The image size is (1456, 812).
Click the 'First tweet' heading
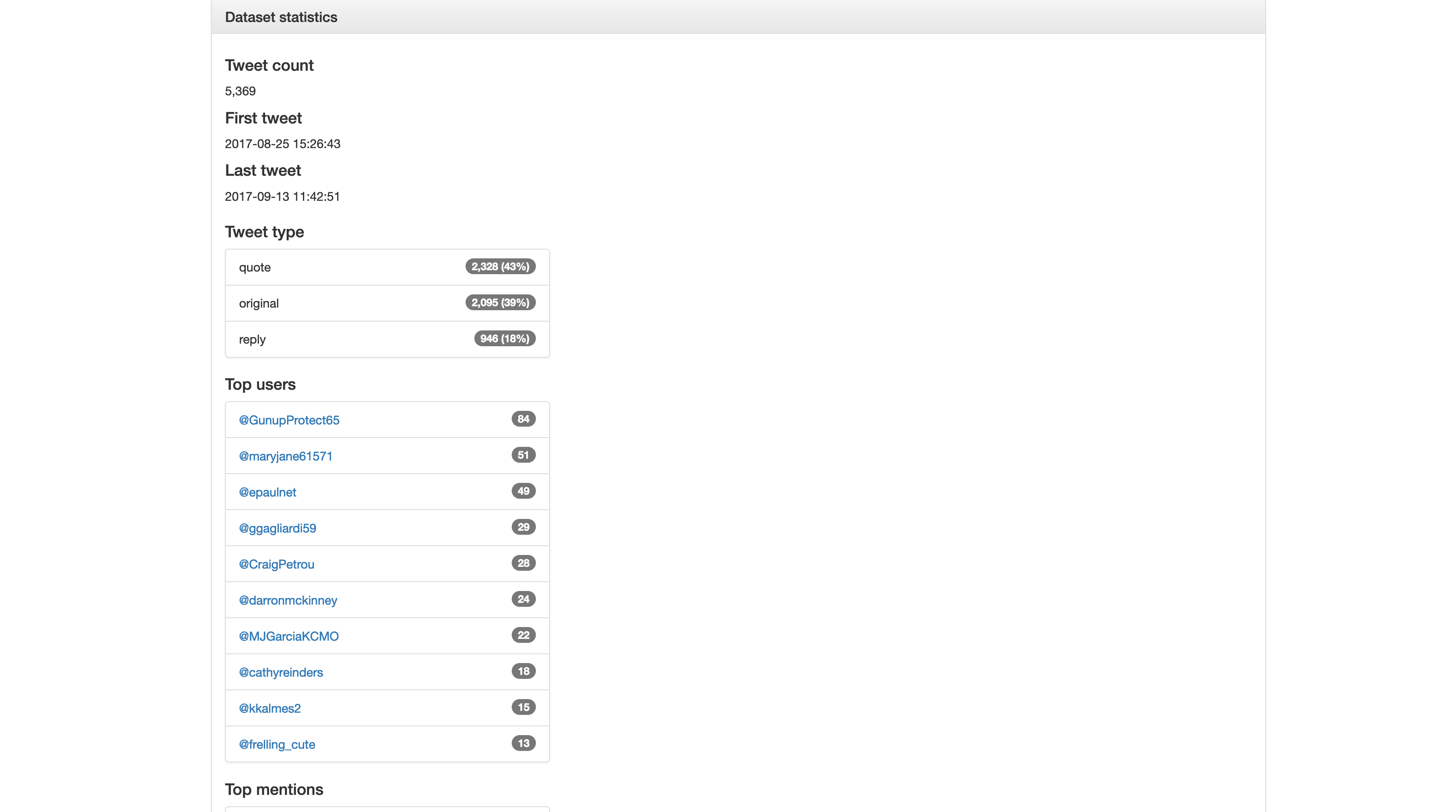263,118
